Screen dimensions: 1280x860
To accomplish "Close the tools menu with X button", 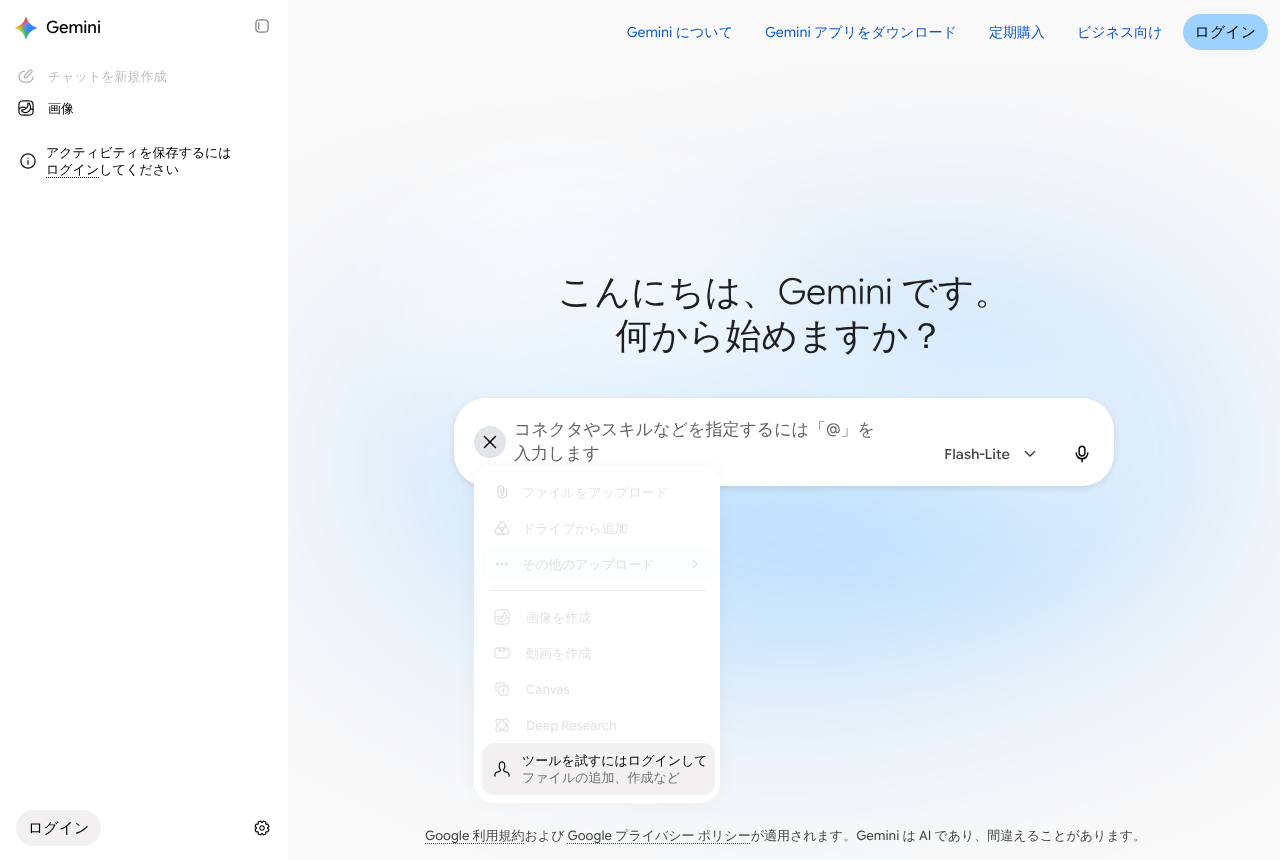I will (490, 442).
